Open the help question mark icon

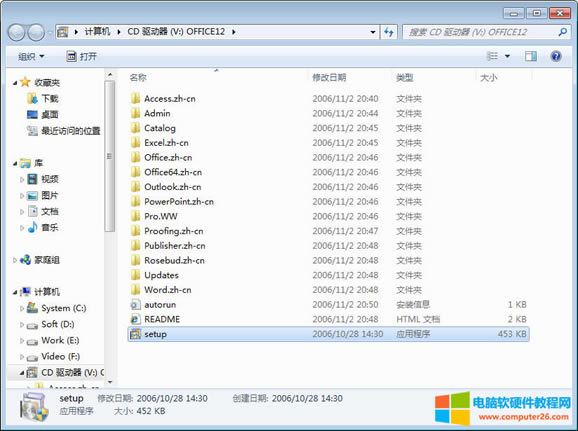pyautogui.click(x=556, y=56)
